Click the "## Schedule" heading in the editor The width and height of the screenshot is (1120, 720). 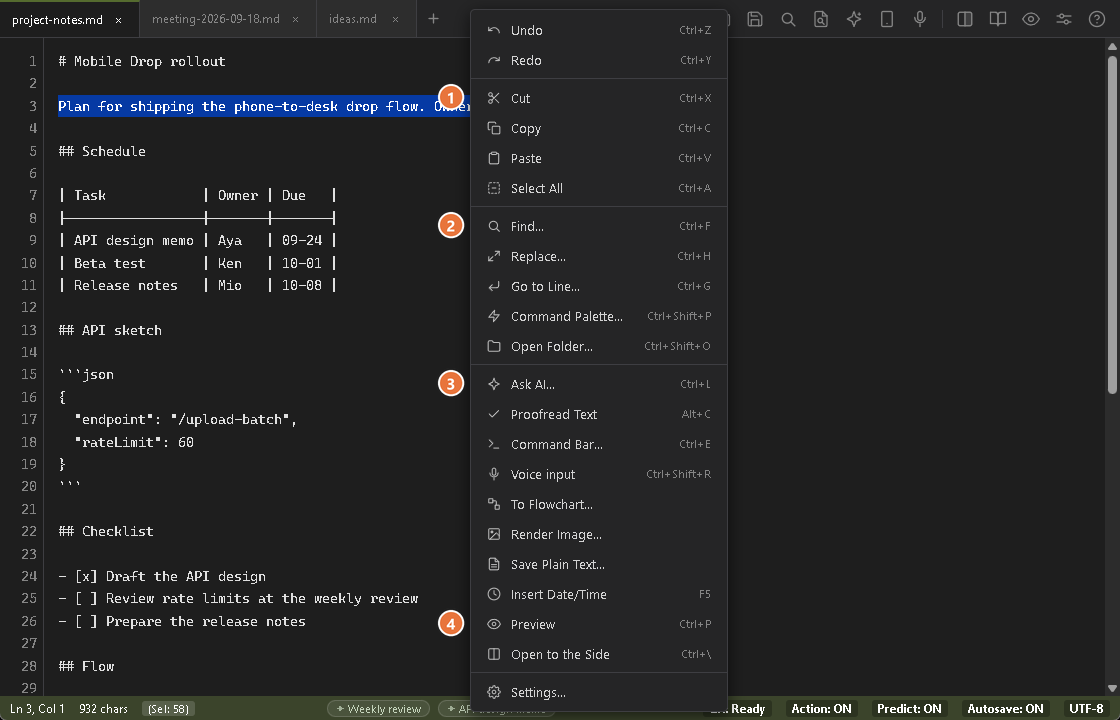tap(102, 151)
